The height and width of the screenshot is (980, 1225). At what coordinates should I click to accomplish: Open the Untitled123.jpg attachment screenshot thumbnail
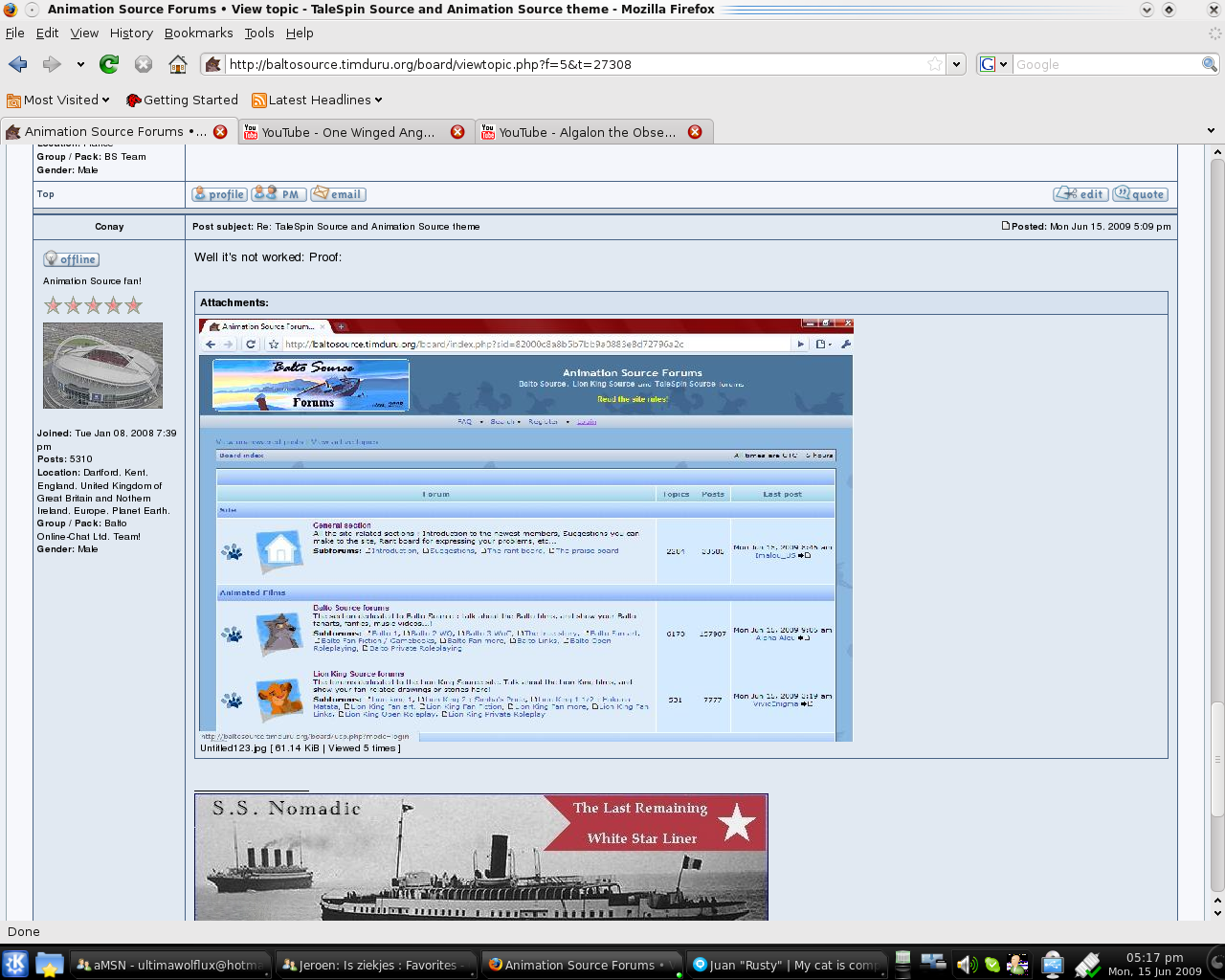click(x=525, y=529)
